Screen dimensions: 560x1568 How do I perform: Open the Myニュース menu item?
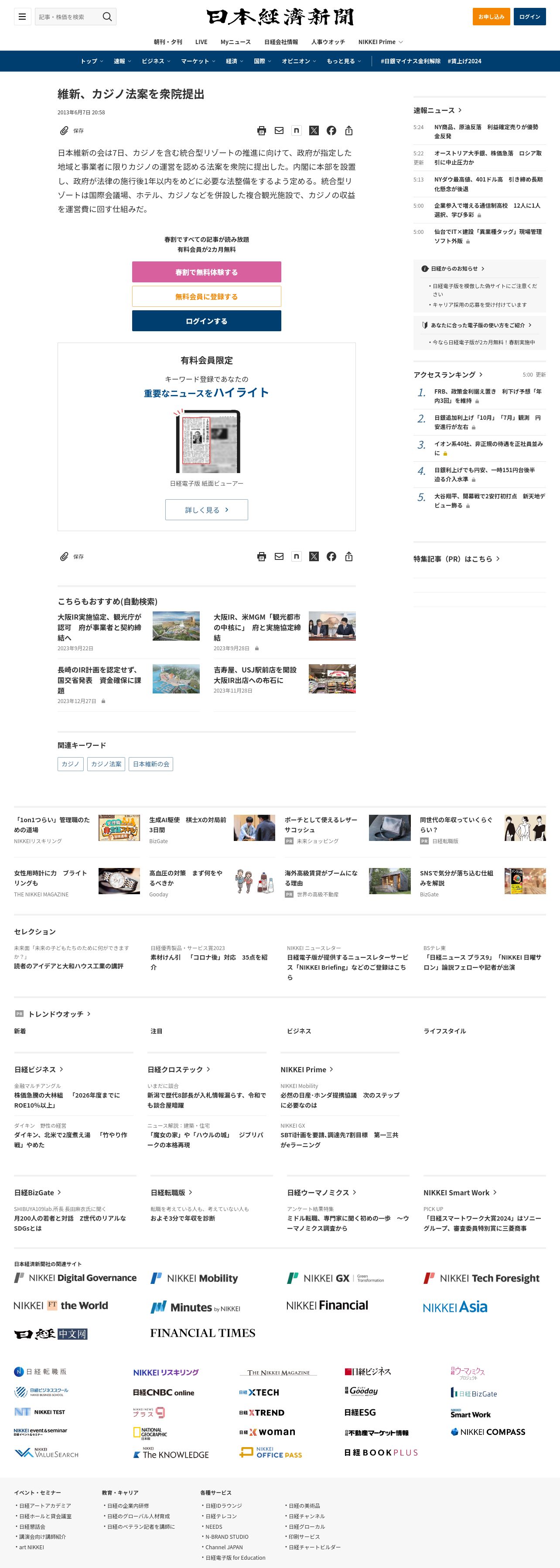click(x=236, y=42)
